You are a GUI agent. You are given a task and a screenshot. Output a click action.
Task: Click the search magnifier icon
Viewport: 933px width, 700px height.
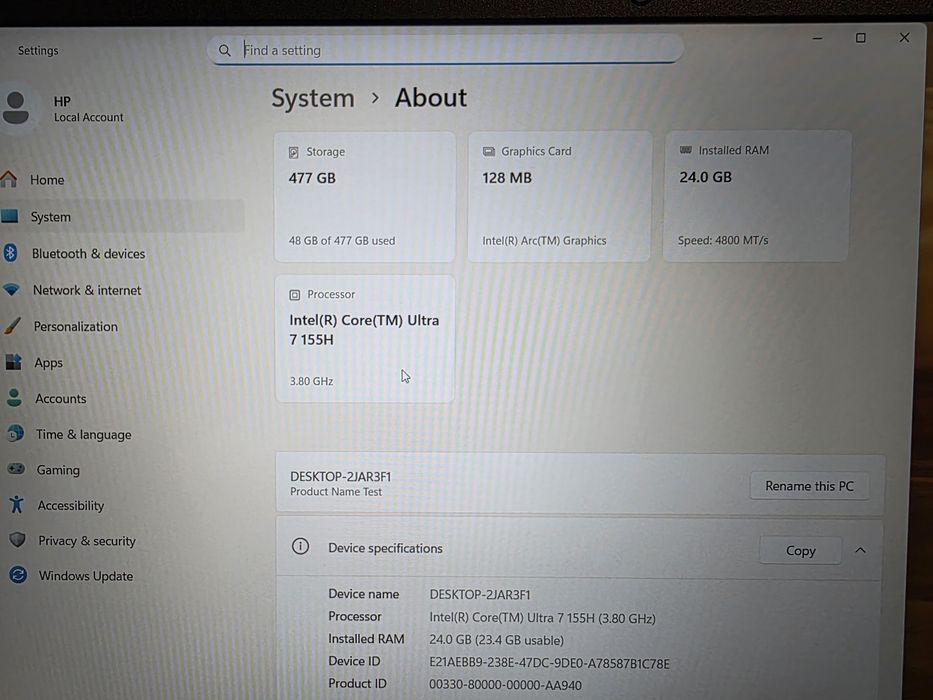pos(224,51)
